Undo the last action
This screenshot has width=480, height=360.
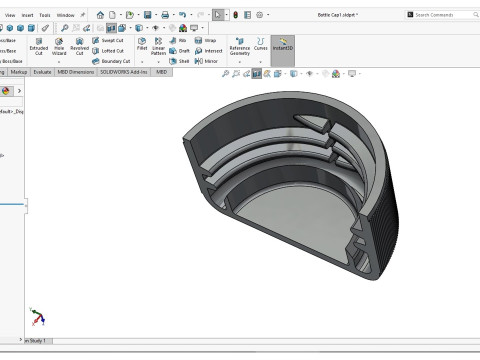tap(182, 15)
